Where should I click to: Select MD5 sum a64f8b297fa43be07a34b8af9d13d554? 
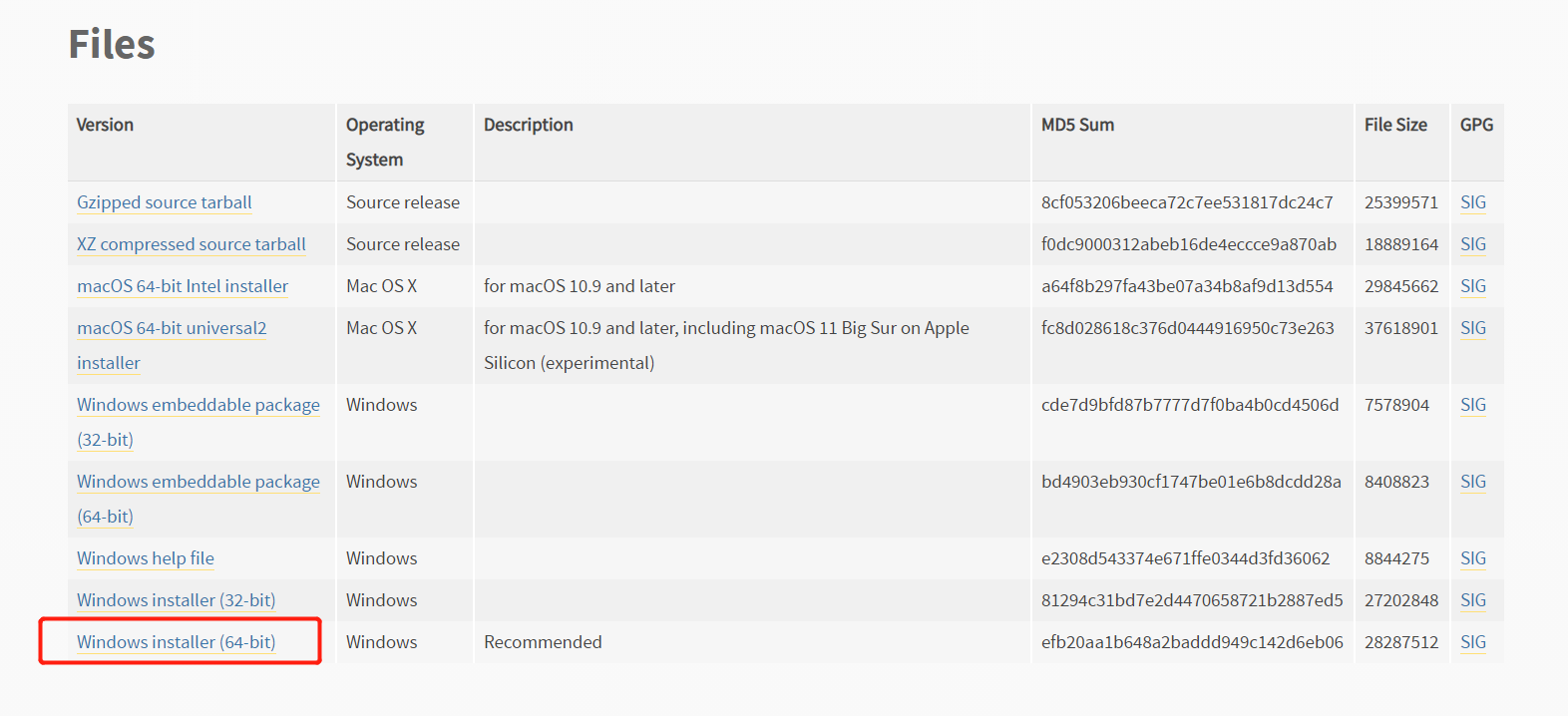pos(1187,286)
